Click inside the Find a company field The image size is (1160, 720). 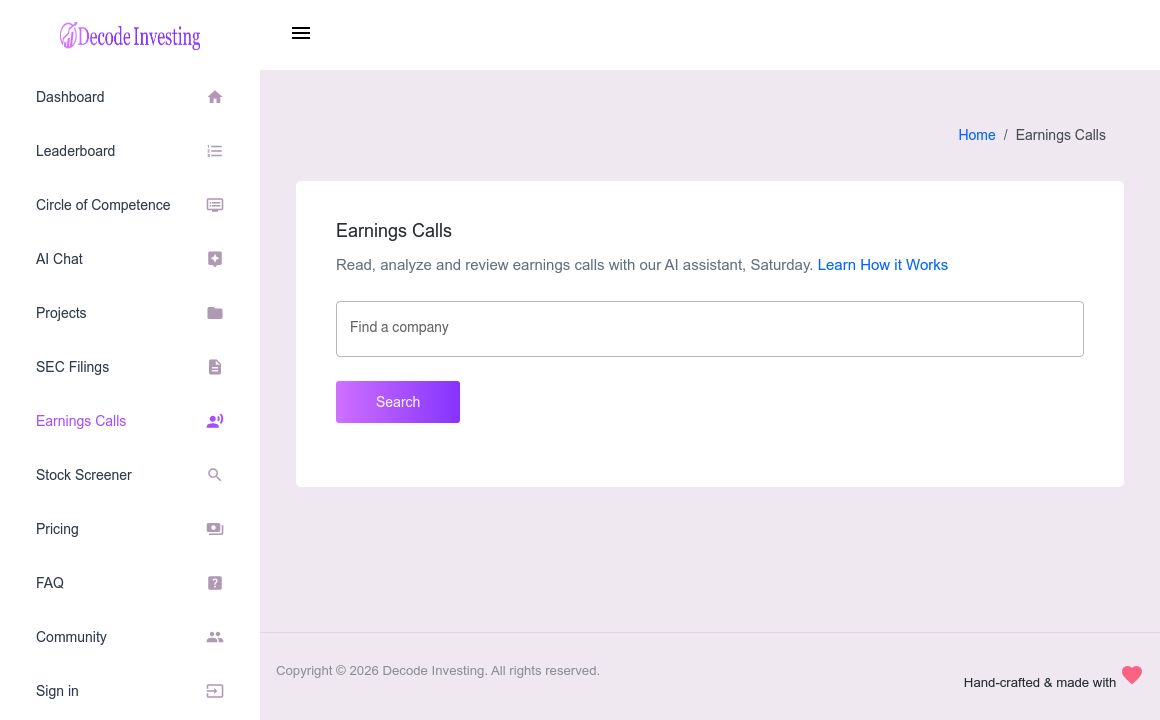pos(710,328)
